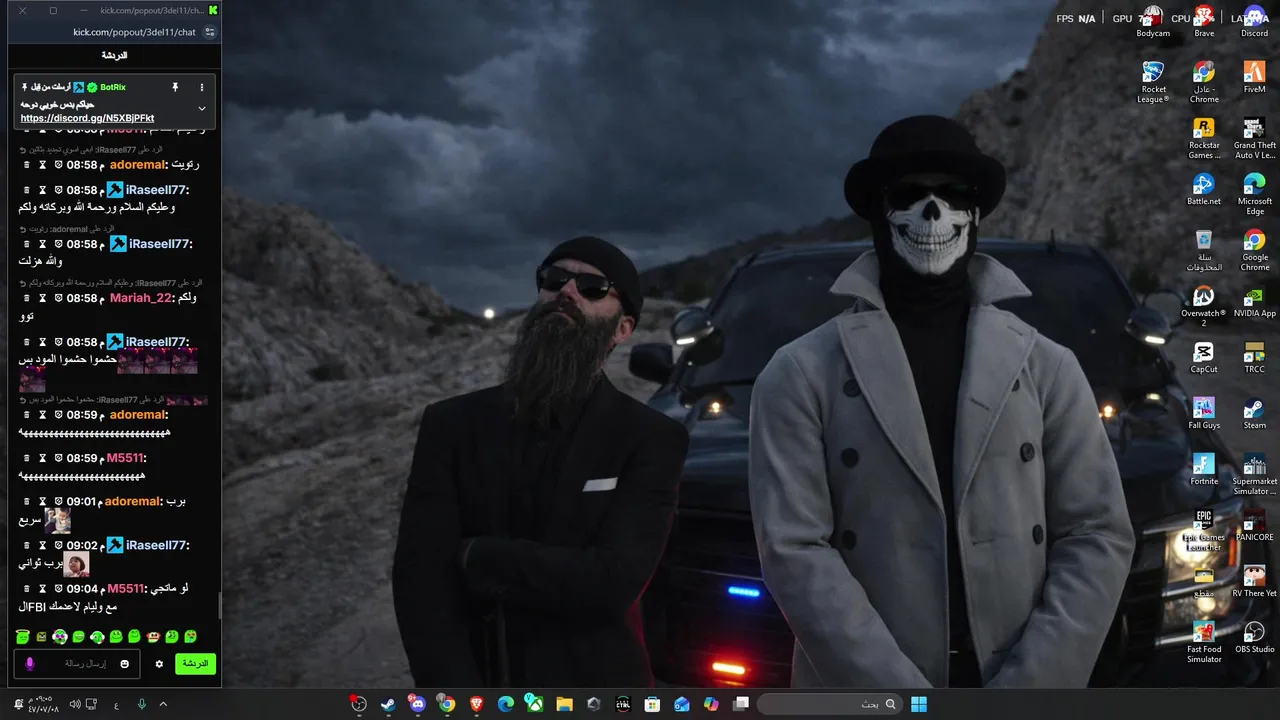Select the Kick popout window title tab
Image resolution: width=1280 pixels, height=720 pixels.
coord(153,10)
